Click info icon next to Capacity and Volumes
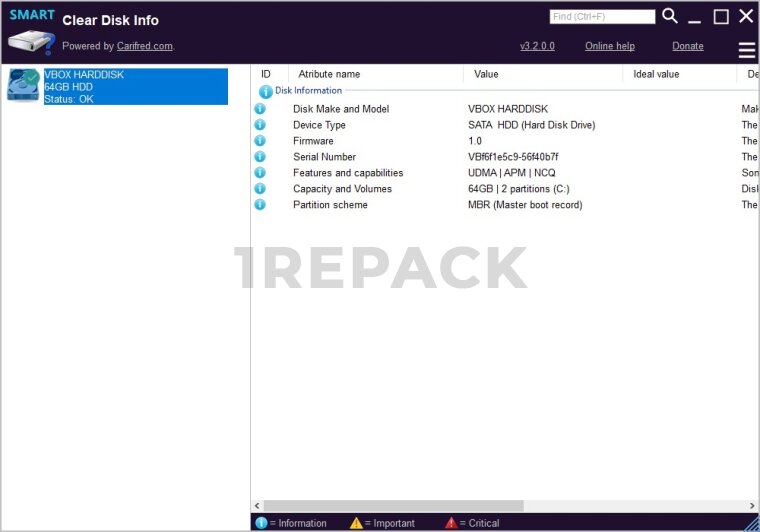The width and height of the screenshot is (760, 532). pyautogui.click(x=260, y=189)
